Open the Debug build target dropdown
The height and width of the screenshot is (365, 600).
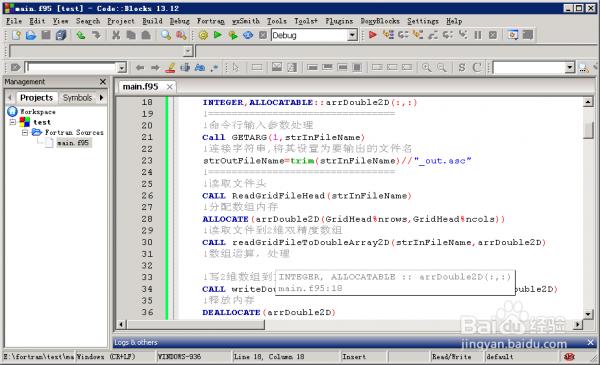[x=352, y=35]
